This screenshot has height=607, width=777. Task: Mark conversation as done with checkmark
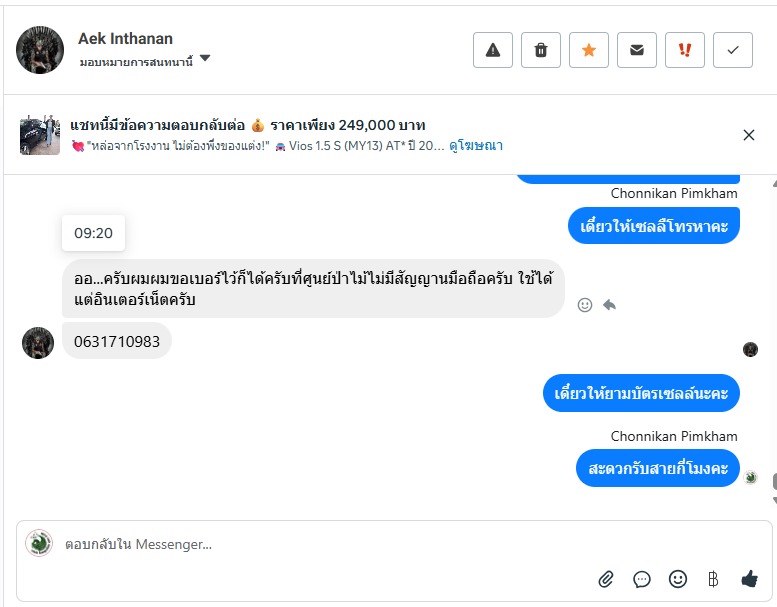pos(733,50)
